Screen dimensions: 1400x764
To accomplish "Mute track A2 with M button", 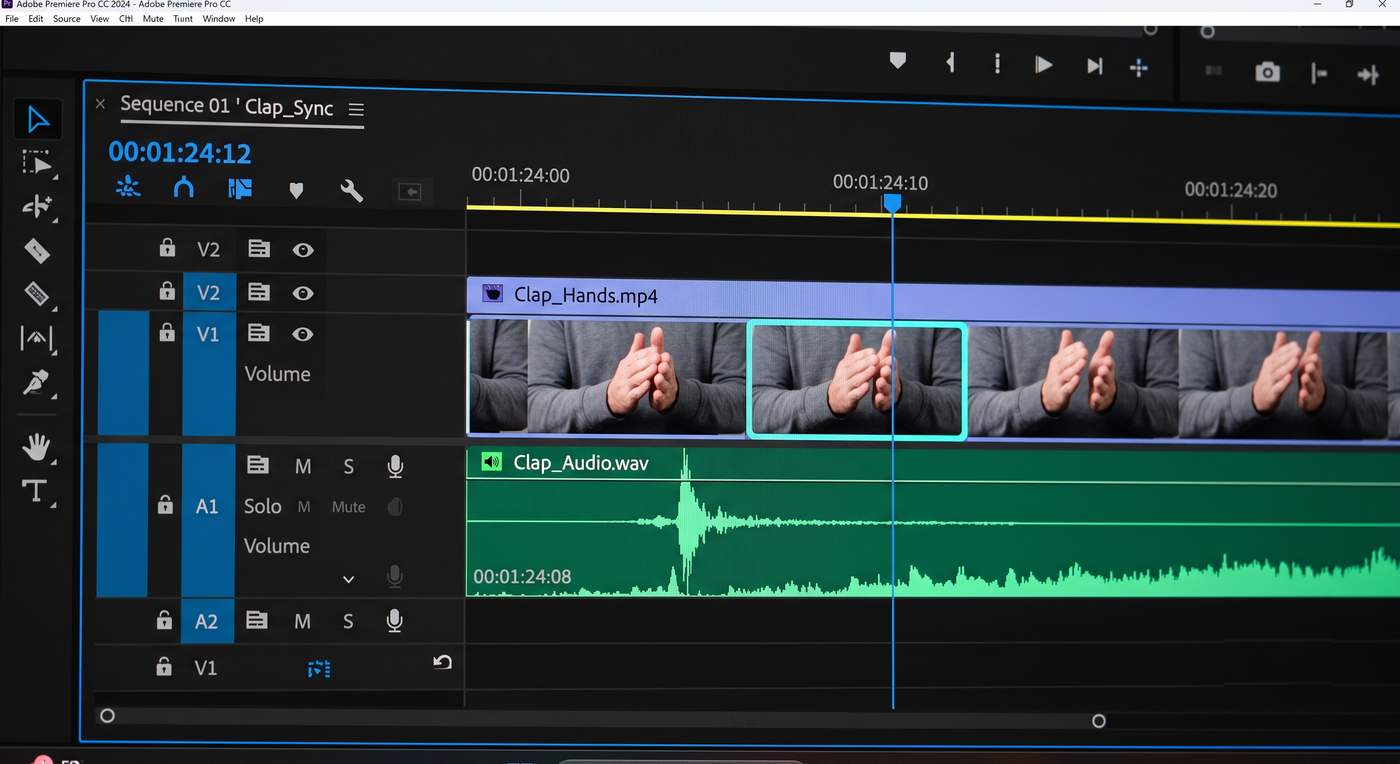I will [302, 622].
